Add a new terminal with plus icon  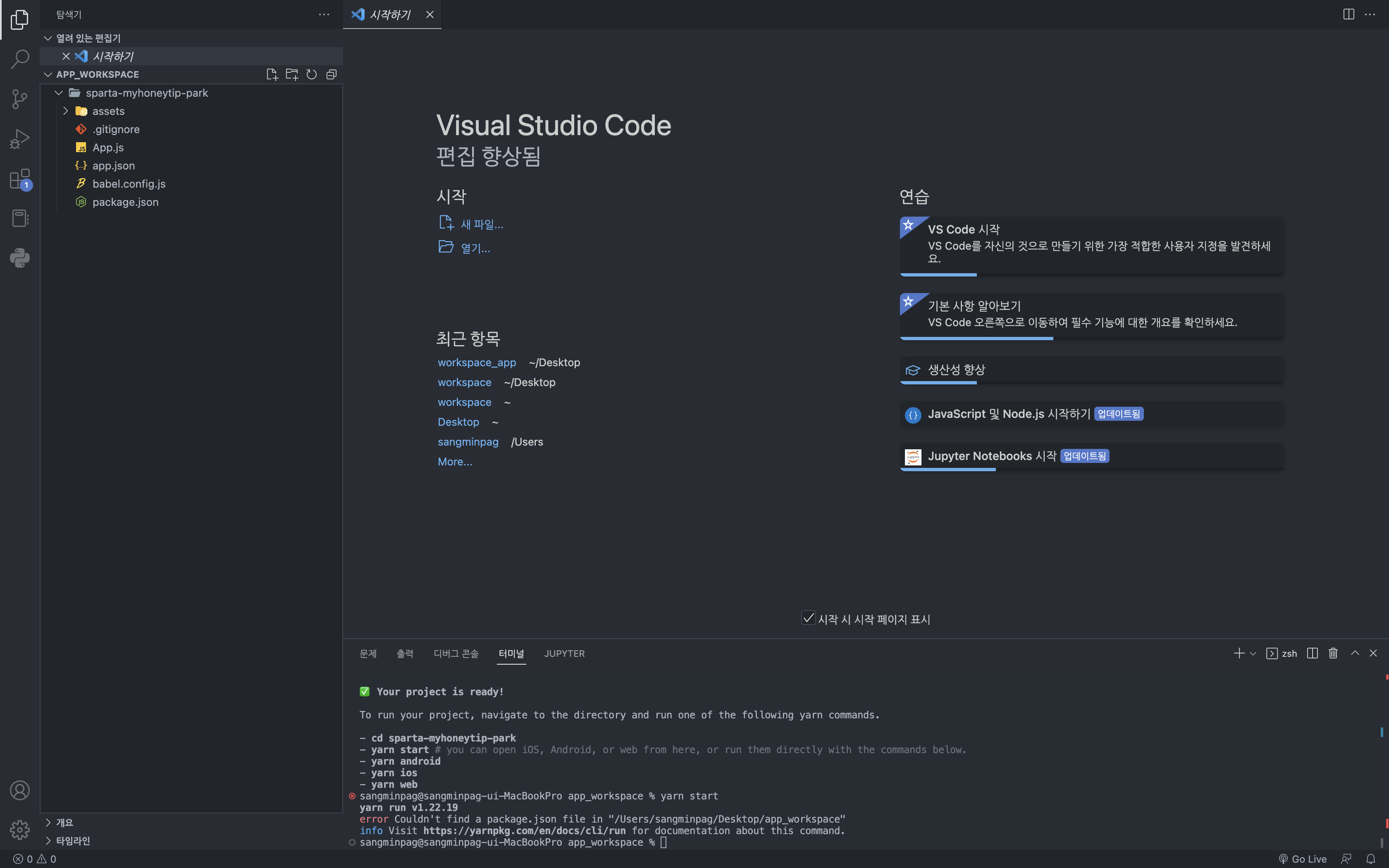tap(1239, 653)
